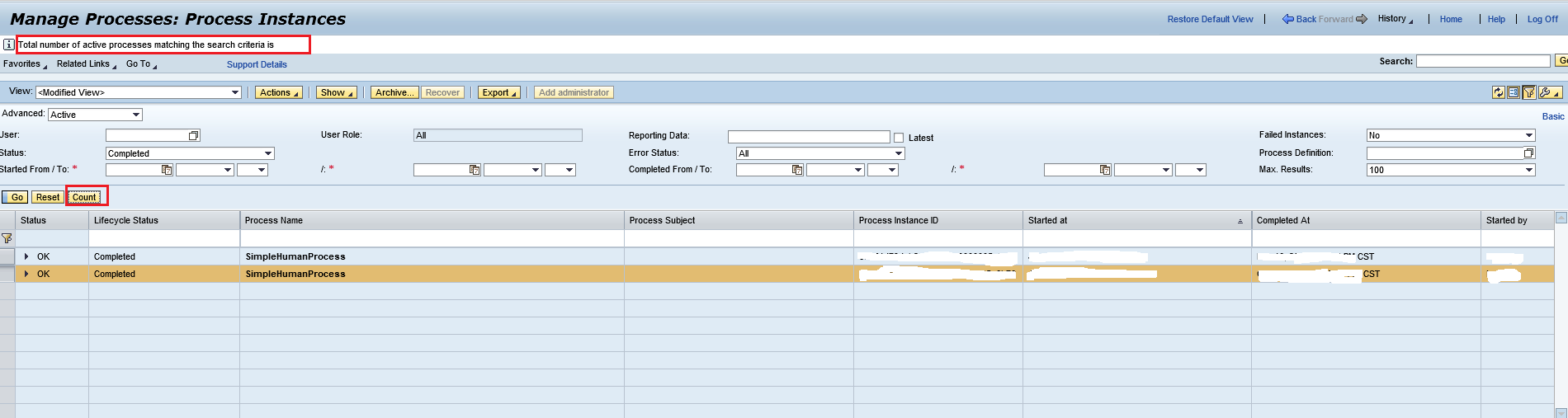Open the Favorites menu
Image resolution: width=1568 pixels, height=418 pixels.
[25, 63]
